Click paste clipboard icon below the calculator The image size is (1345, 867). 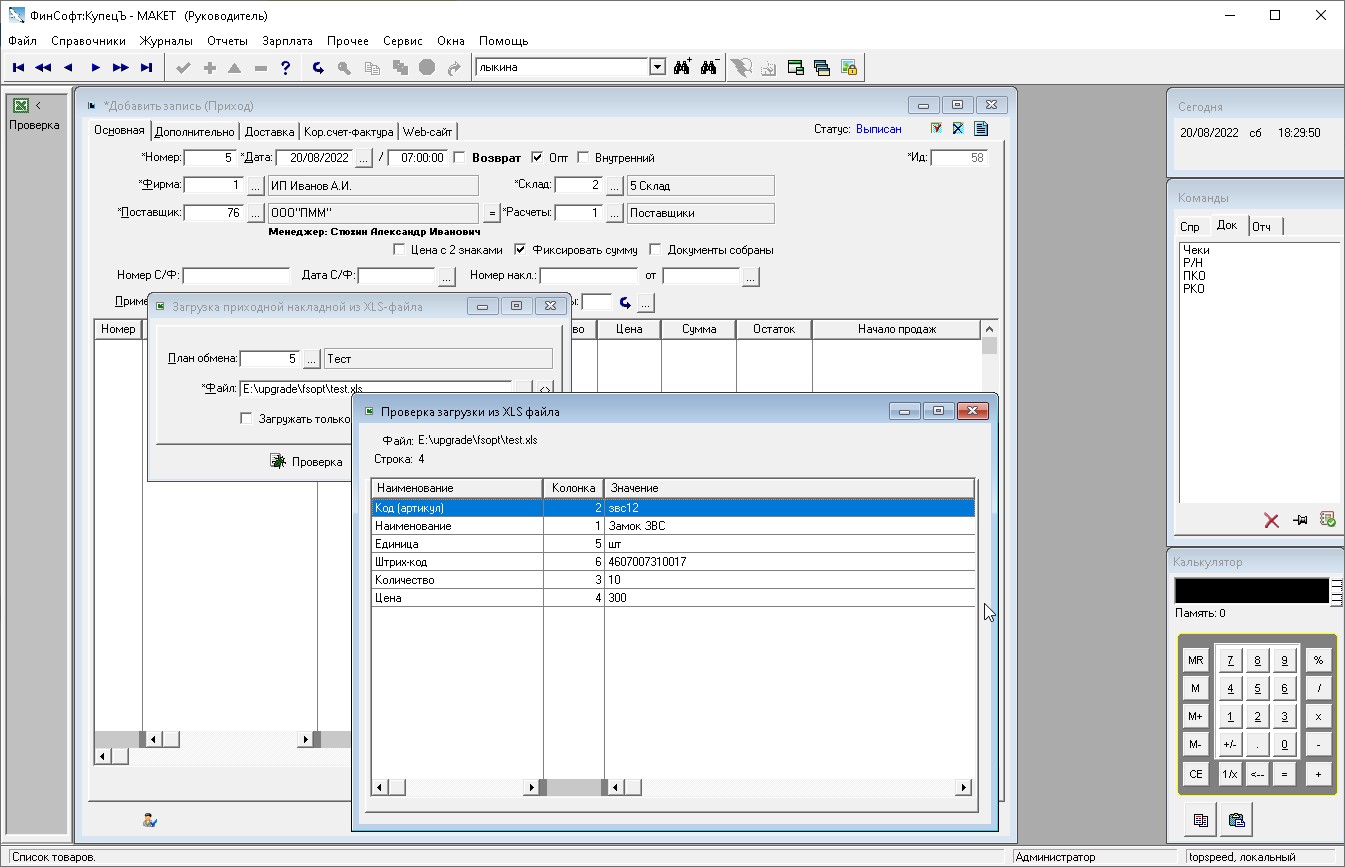(1236, 820)
